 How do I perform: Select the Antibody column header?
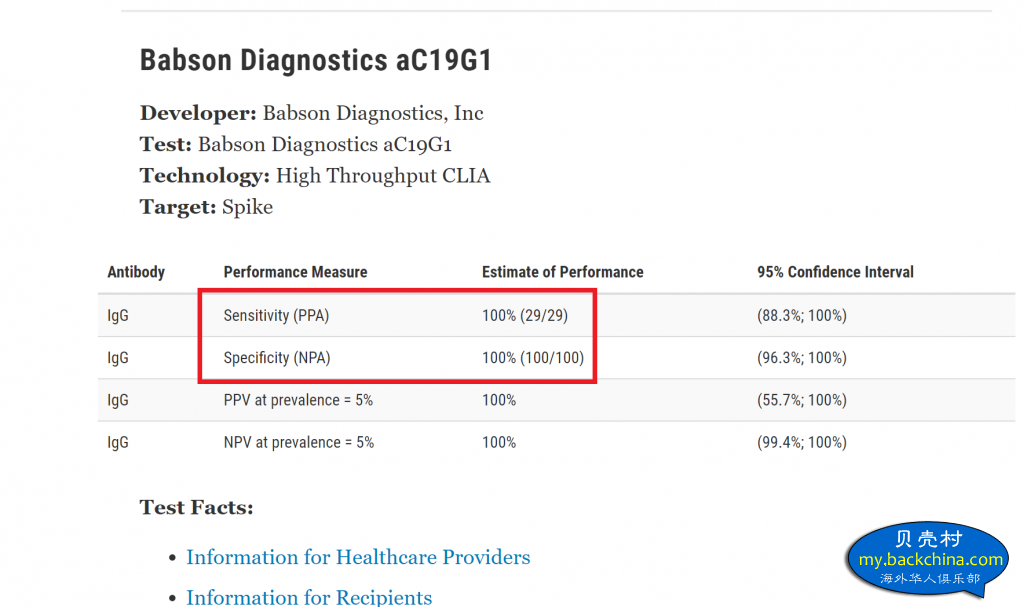click(136, 272)
